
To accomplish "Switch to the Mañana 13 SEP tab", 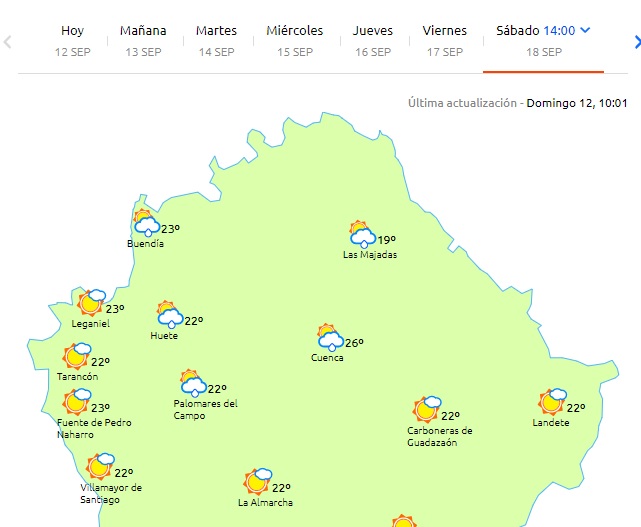I will 143,41.
